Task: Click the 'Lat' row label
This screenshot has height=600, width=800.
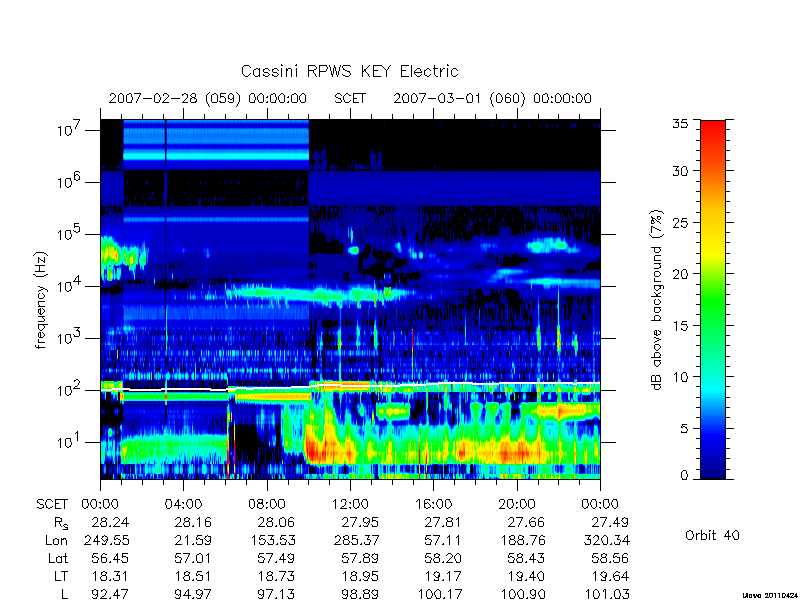Action: coord(58,558)
